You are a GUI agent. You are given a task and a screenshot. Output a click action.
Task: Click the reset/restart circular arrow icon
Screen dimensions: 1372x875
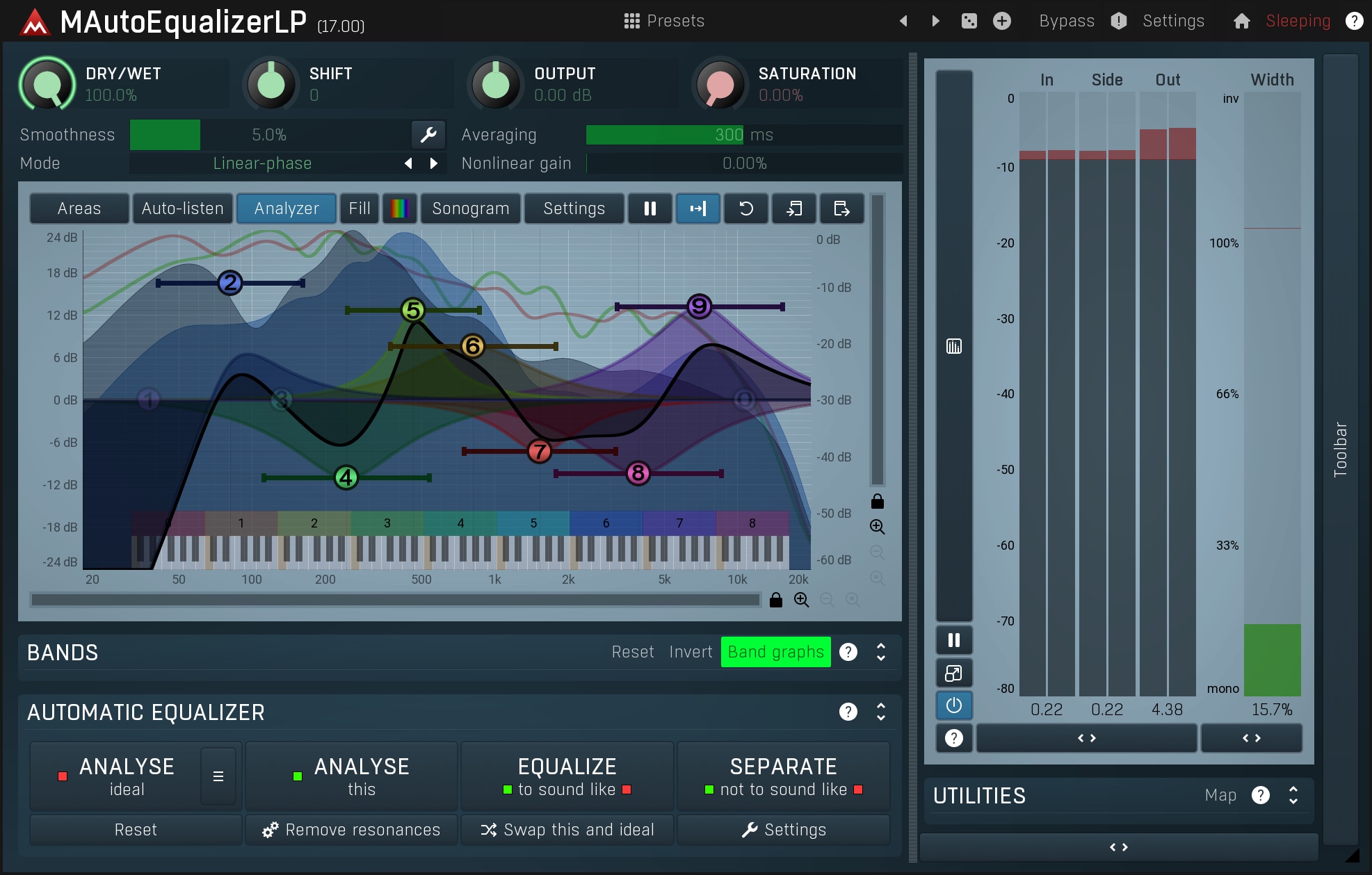coord(746,208)
